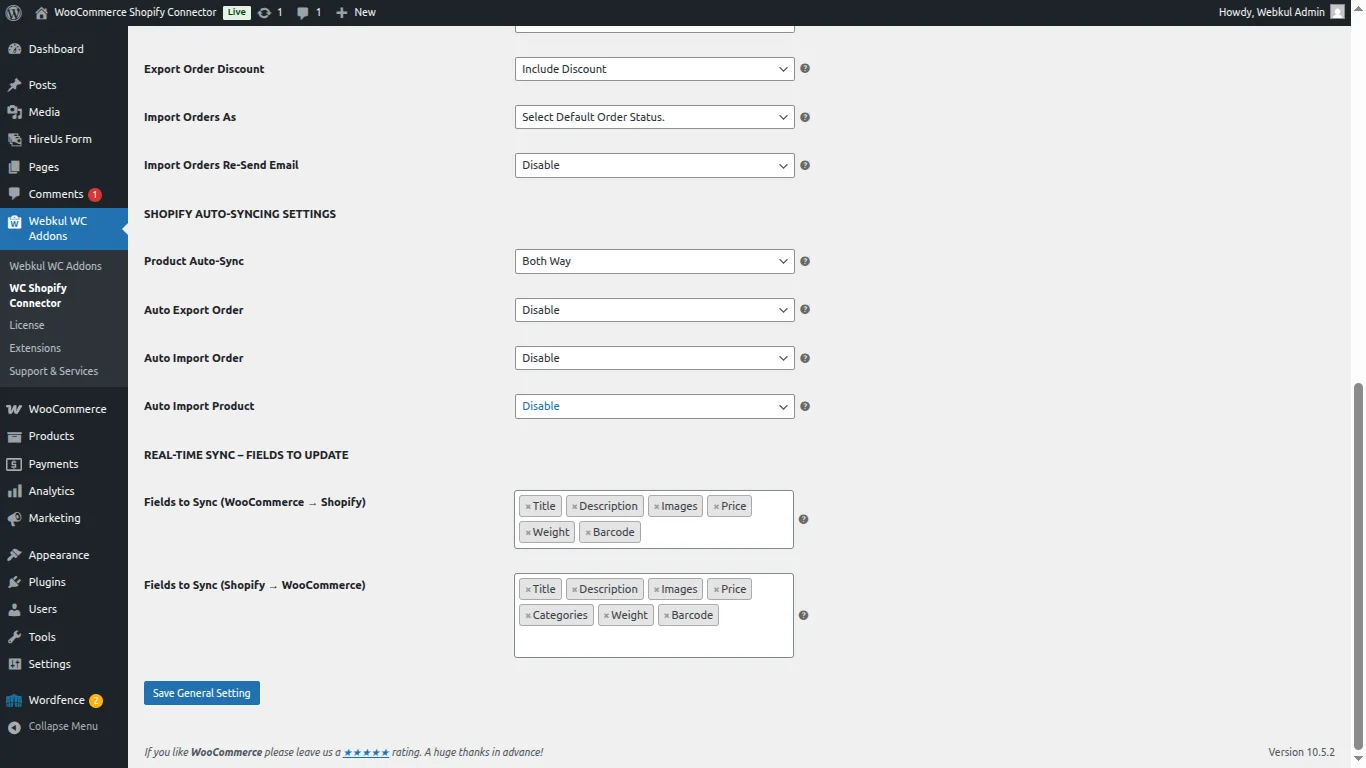Switch to the License menu item
1366x768 pixels.
pos(27,325)
